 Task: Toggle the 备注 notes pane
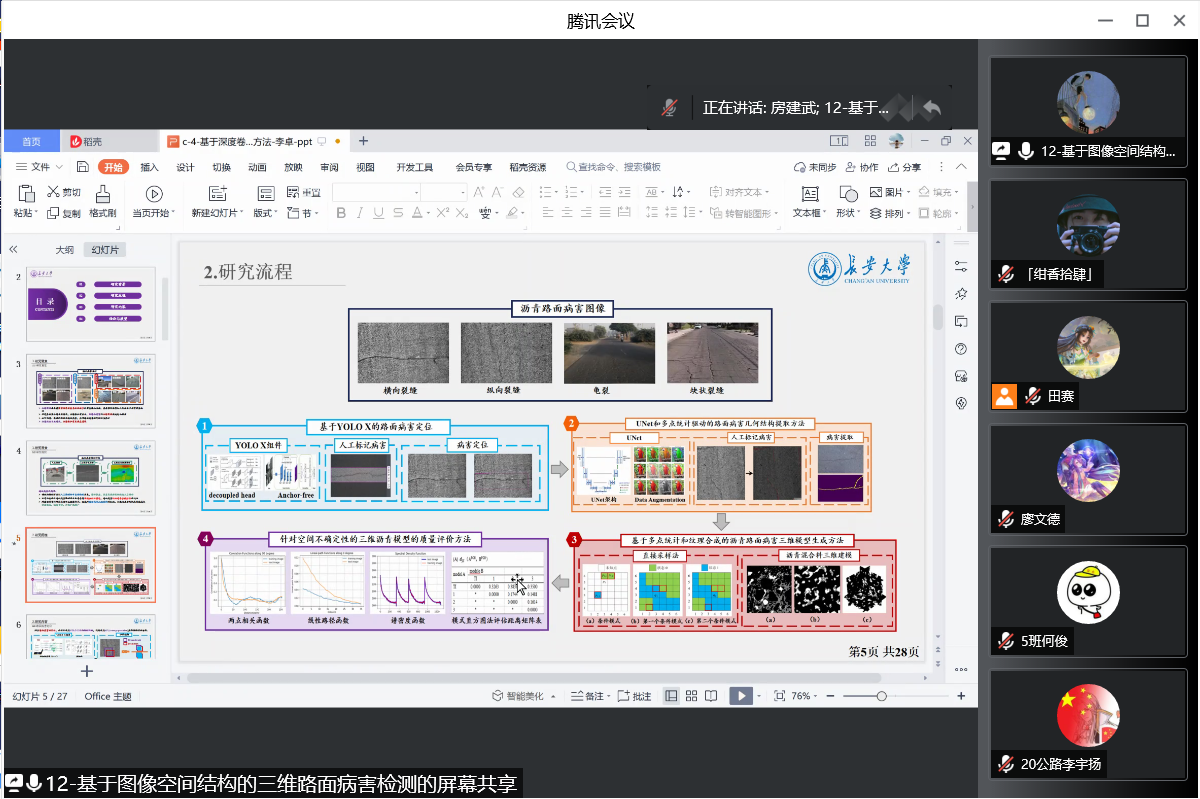pyautogui.click(x=588, y=696)
